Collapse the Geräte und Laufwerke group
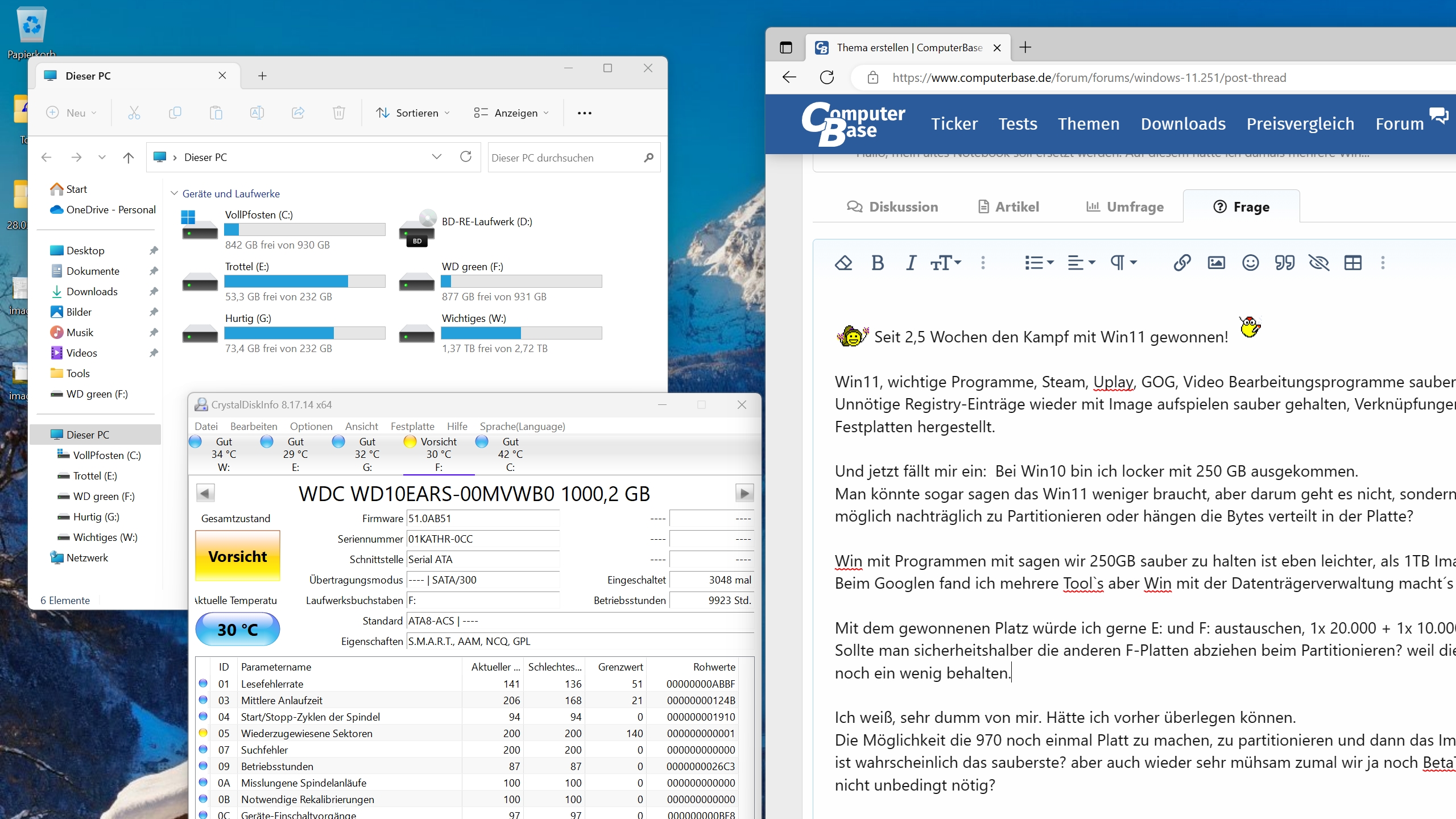The image size is (1456, 819). point(175,193)
